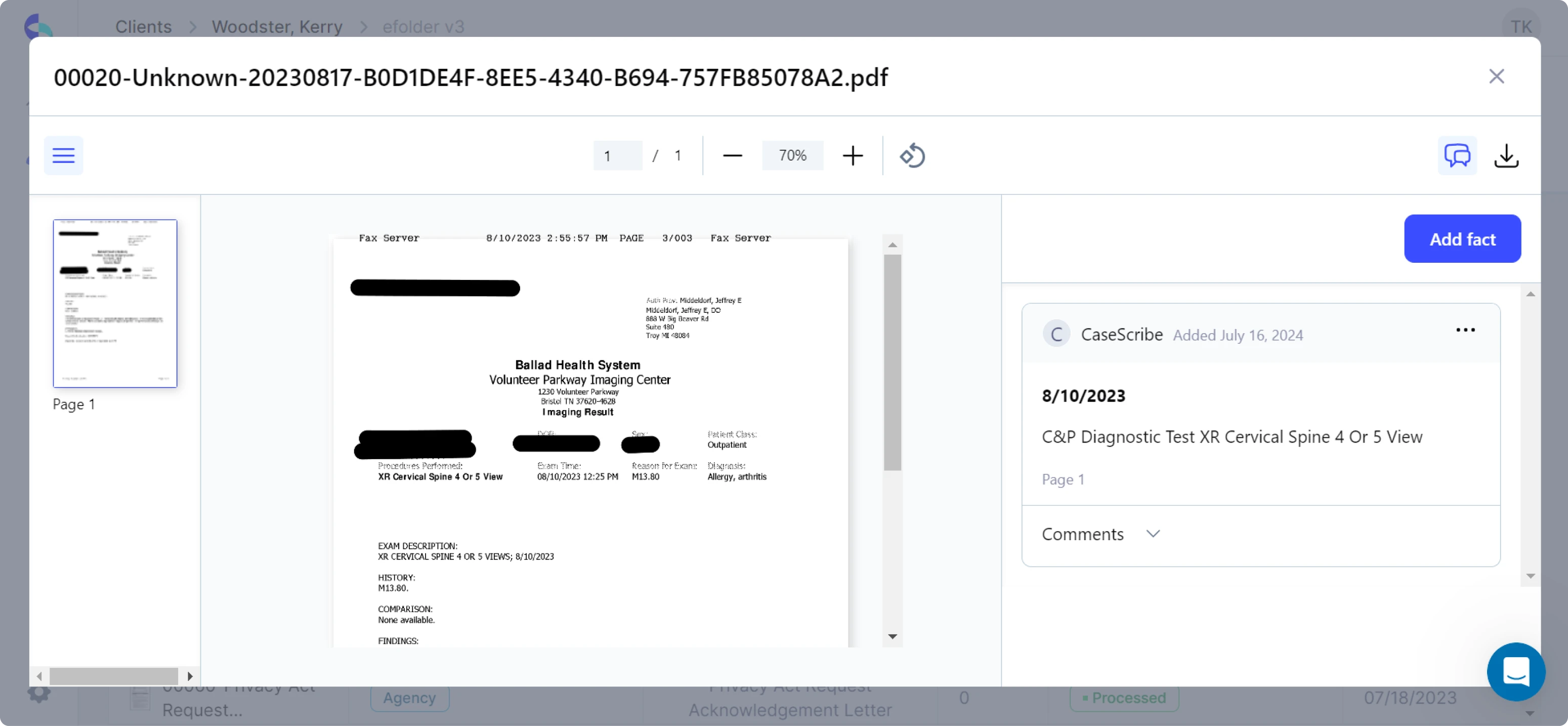Toggle the sidebar panel visibility

coord(63,155)
